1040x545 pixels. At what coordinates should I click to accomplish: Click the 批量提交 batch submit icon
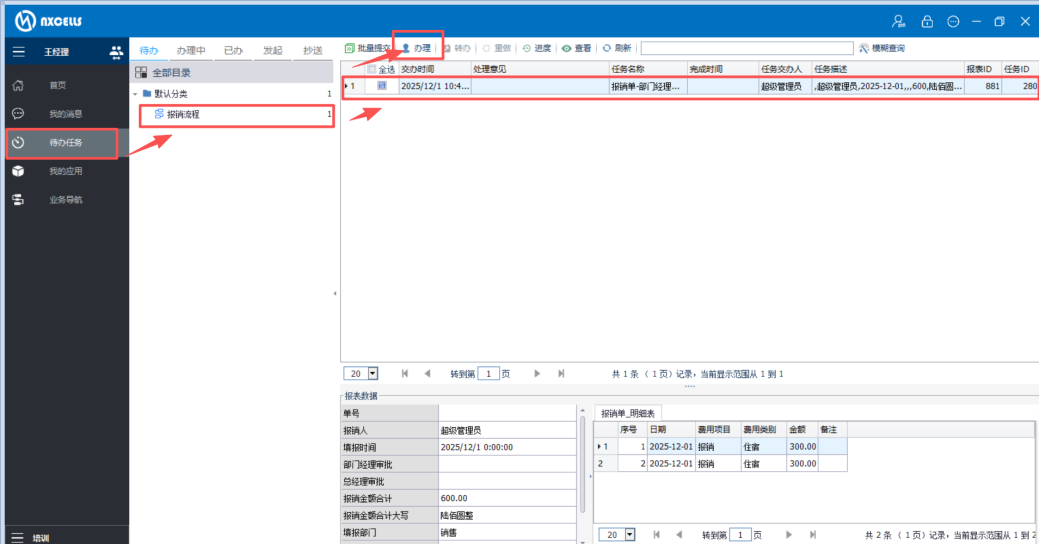[x=350, y=48]
